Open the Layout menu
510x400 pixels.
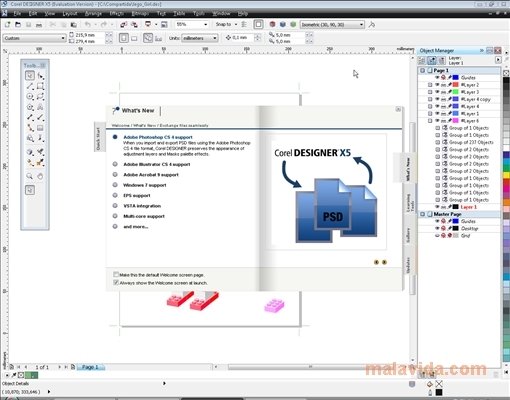point(70,13)
